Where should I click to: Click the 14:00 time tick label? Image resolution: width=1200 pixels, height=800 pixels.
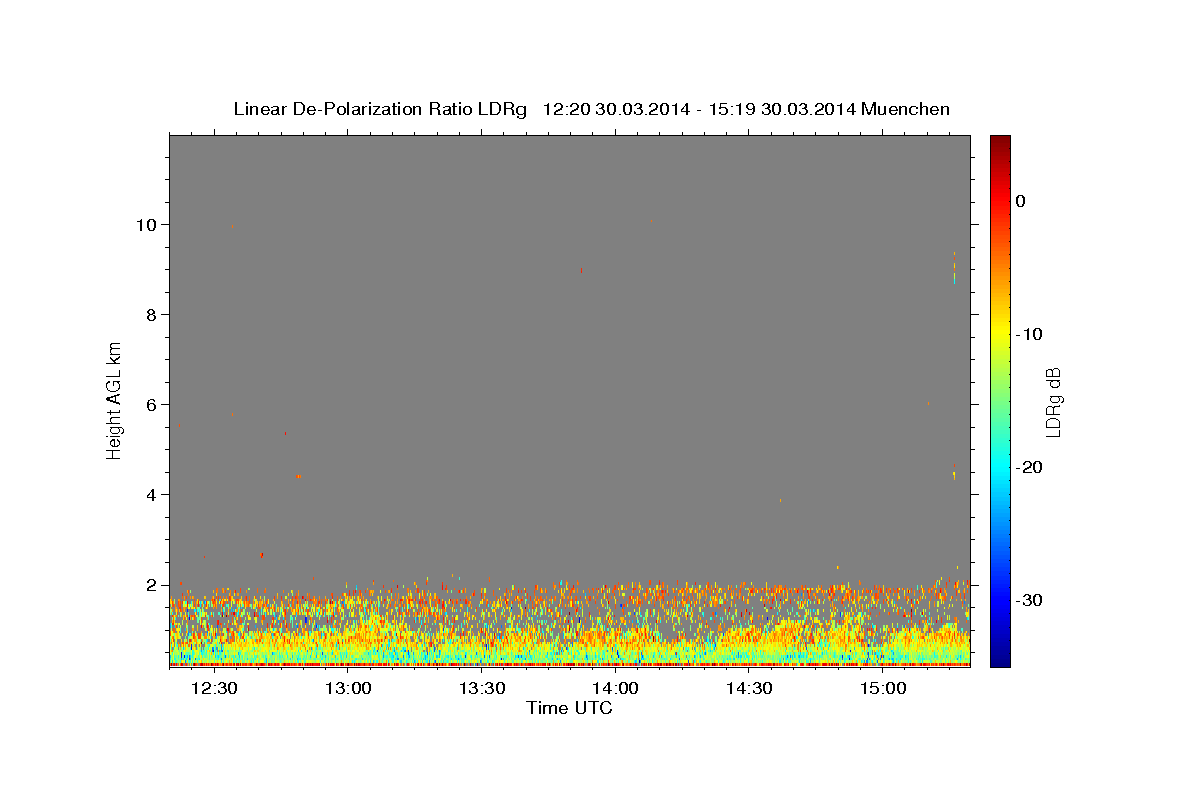pyautogui.click(x=615, y=688)
